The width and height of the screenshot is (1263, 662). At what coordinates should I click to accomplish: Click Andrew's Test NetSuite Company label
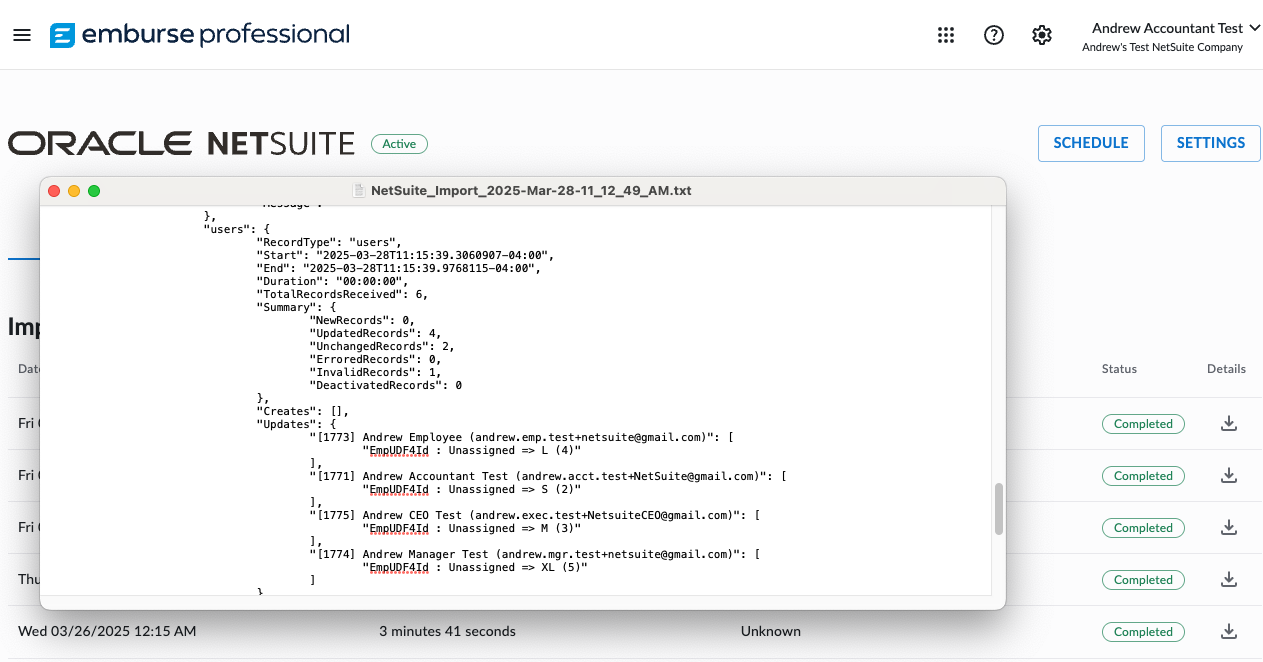coord(1162,47)
